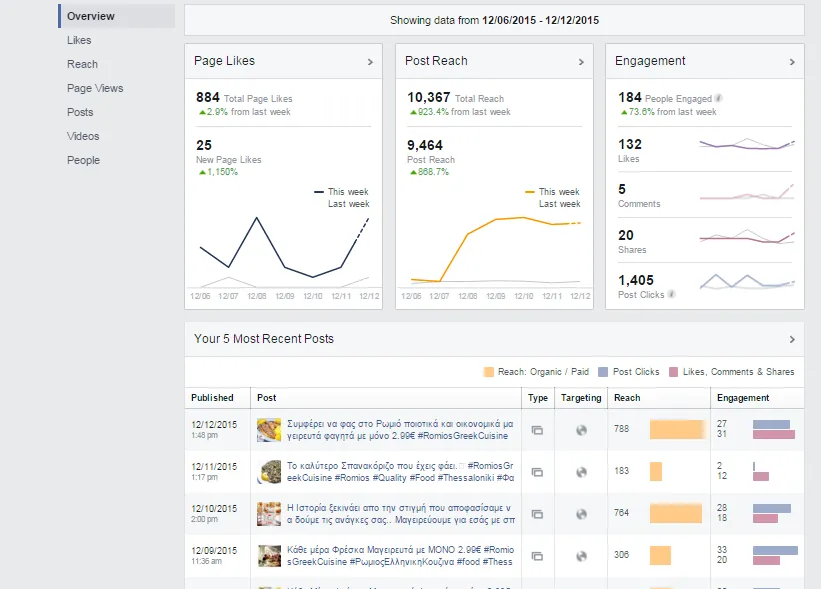The height and width of the screenshot is (589, 821).
Task: Open Posts in the sidebar menu
Action: pos(80,113)
